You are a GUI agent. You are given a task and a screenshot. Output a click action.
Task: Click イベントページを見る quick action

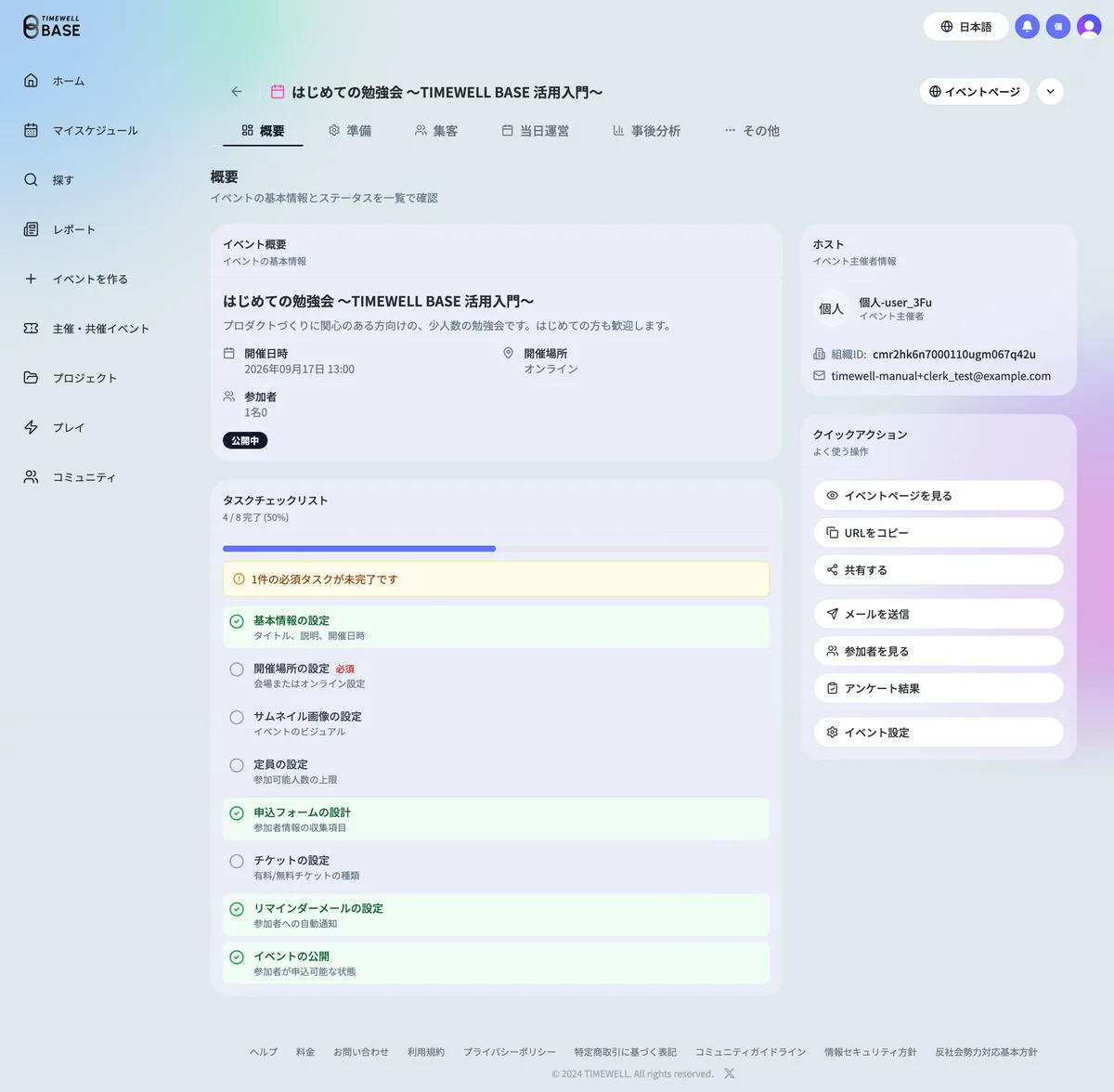(x=939, y=496)
